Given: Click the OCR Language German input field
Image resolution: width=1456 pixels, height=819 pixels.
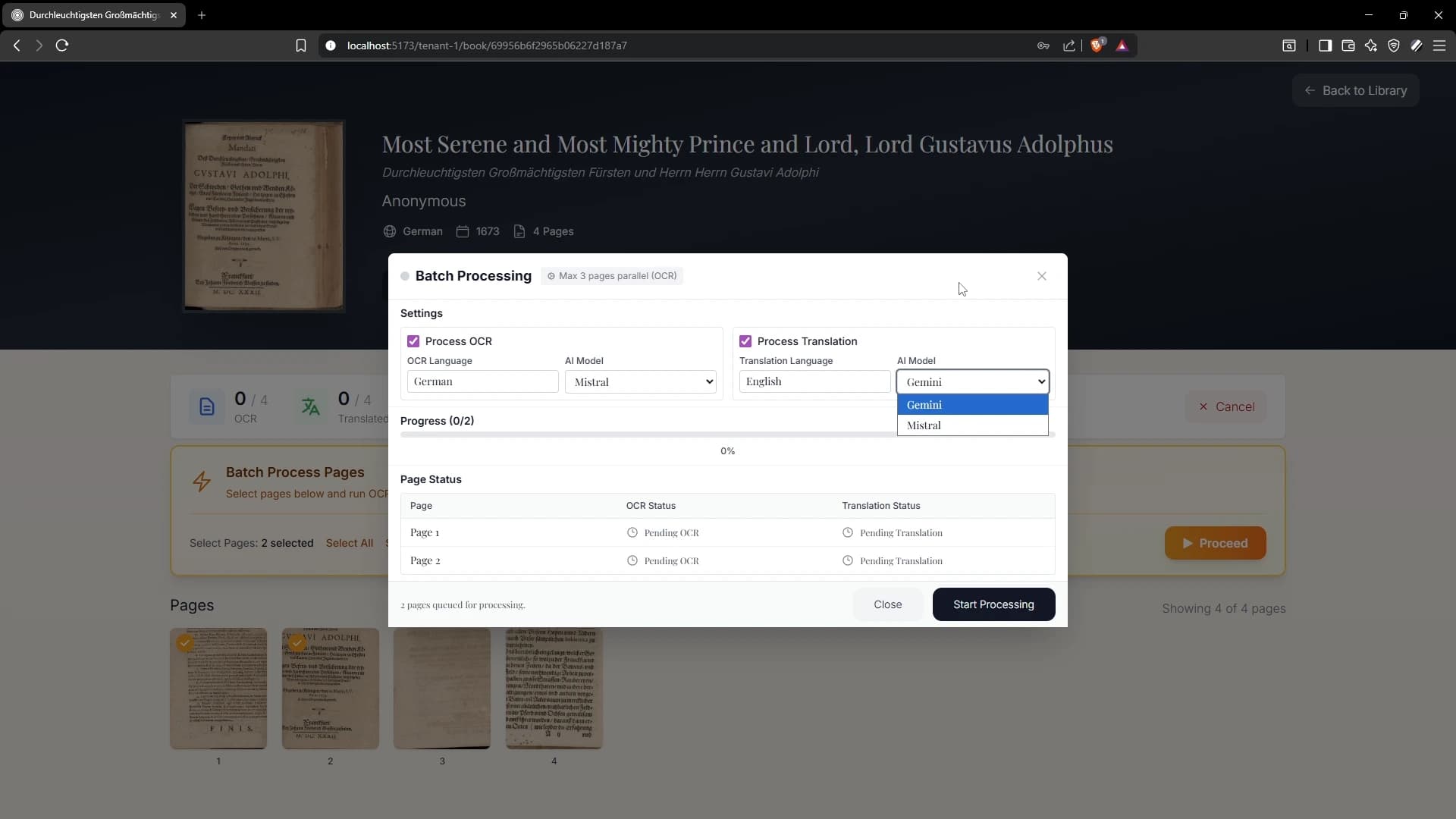Looking at the screenshot, I should [x=482, y=381].
